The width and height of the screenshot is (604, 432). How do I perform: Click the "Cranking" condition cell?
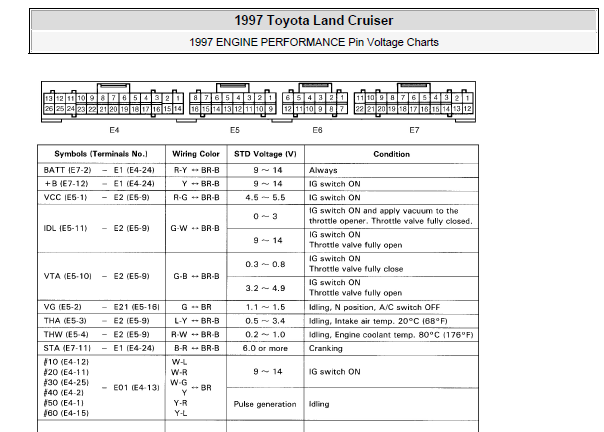[x=325, y=348]
